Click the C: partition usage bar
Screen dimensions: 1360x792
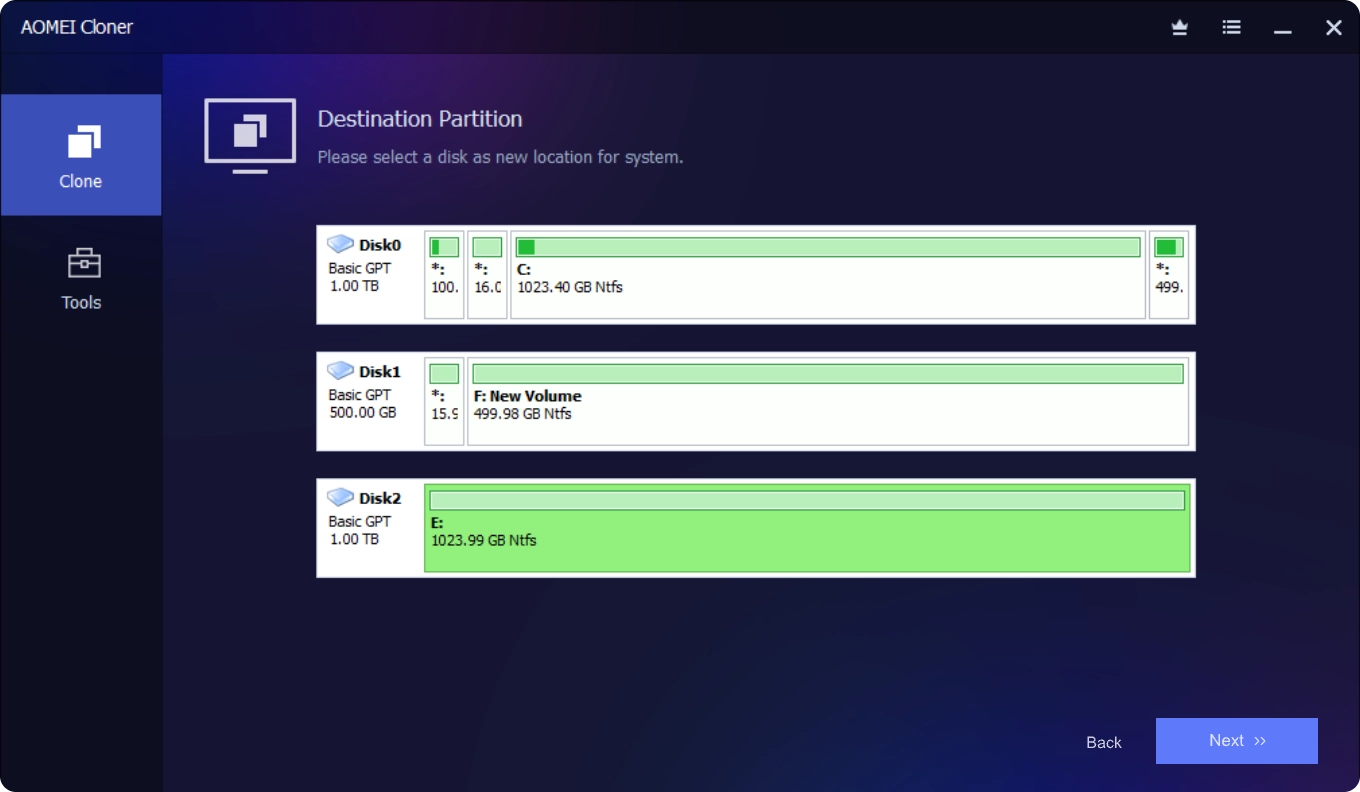[827, 247]
